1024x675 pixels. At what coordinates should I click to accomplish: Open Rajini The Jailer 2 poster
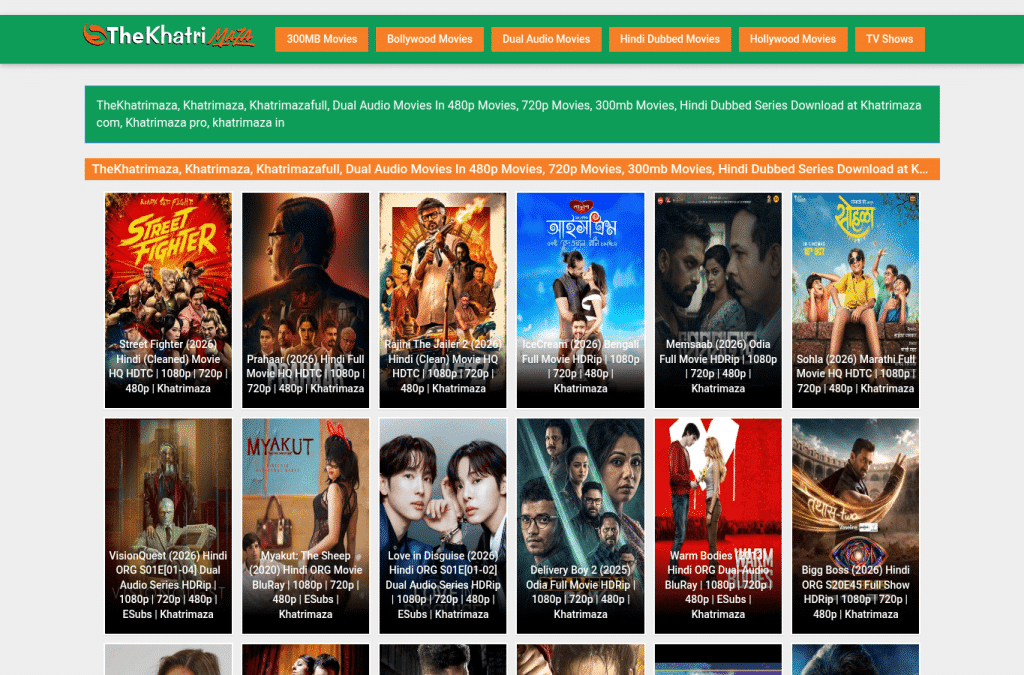pos(443,300)
